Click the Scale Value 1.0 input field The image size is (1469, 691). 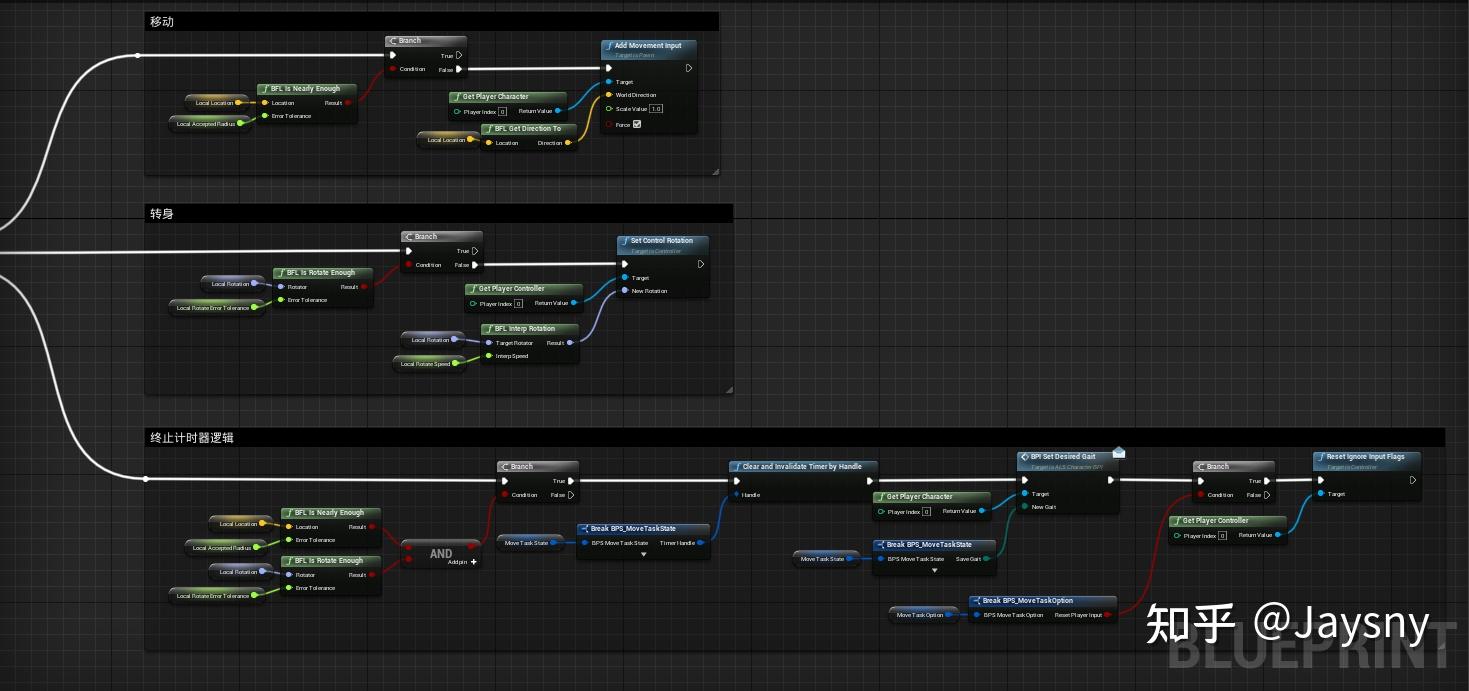coord(656,109)
